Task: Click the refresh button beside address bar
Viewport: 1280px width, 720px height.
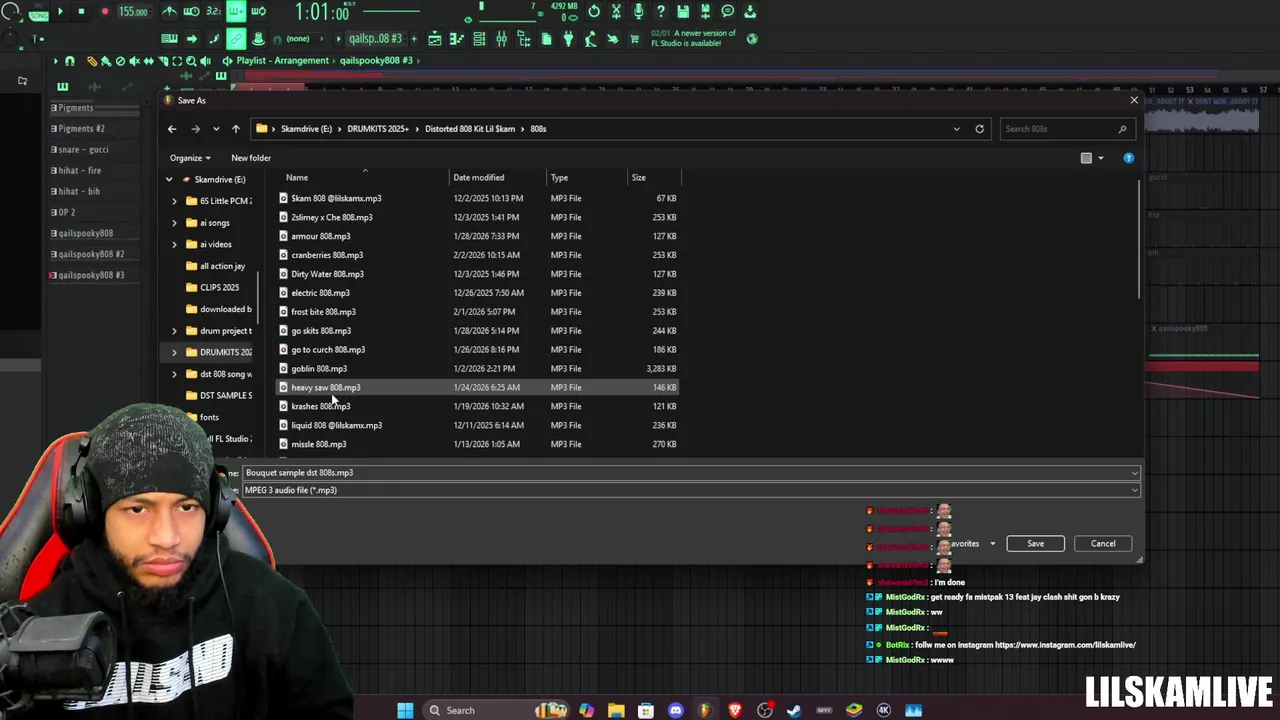Action: pyautogui.click(x=979, y=129)
